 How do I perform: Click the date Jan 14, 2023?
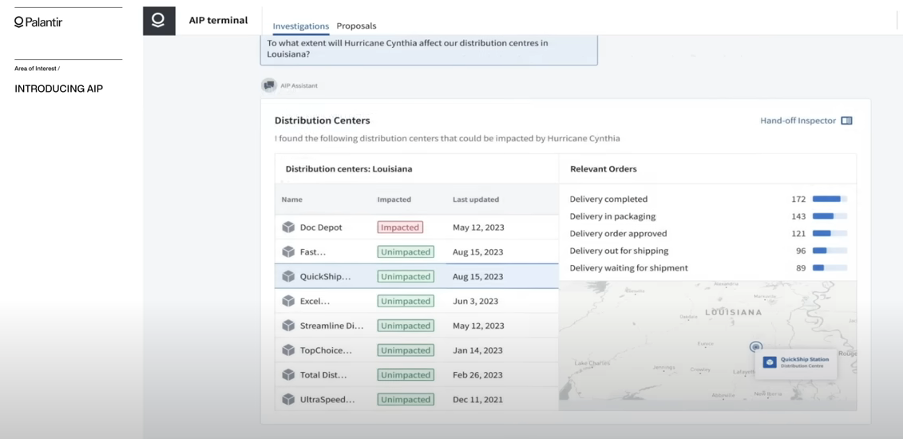[477, 350]
